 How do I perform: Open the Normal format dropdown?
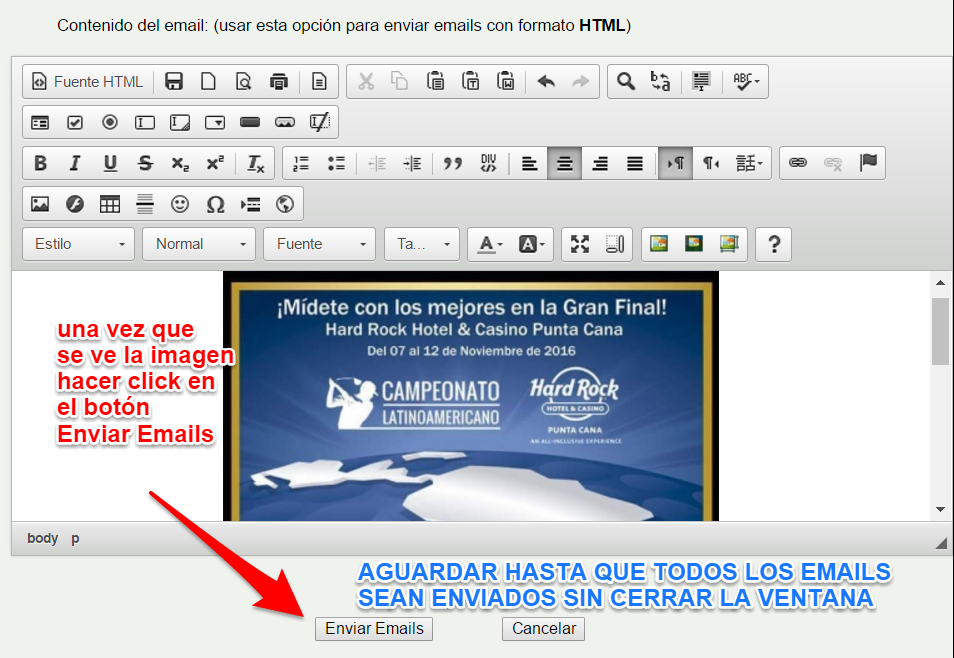click(x=200, y=244)
